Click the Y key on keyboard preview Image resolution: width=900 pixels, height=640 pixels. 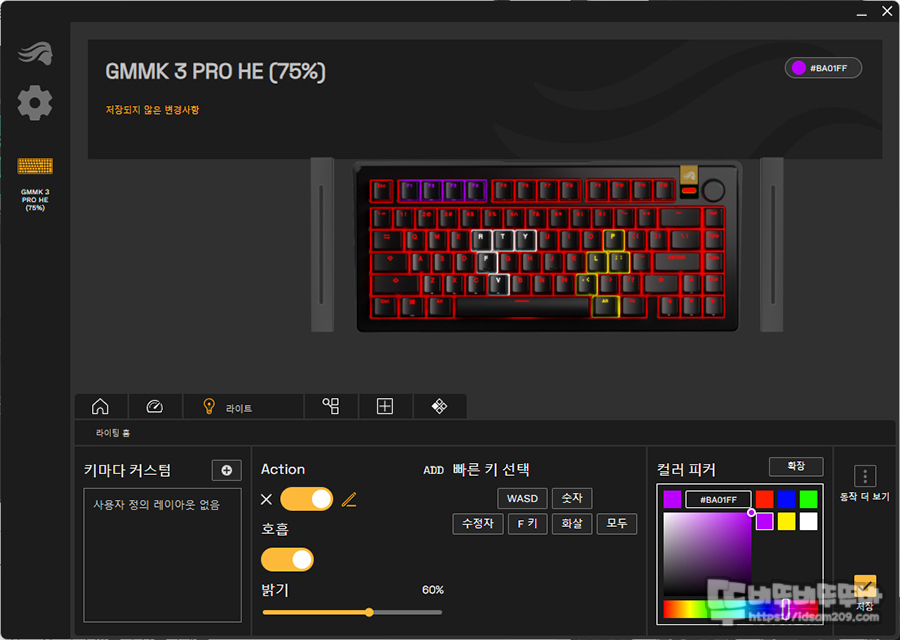point(525,240)
